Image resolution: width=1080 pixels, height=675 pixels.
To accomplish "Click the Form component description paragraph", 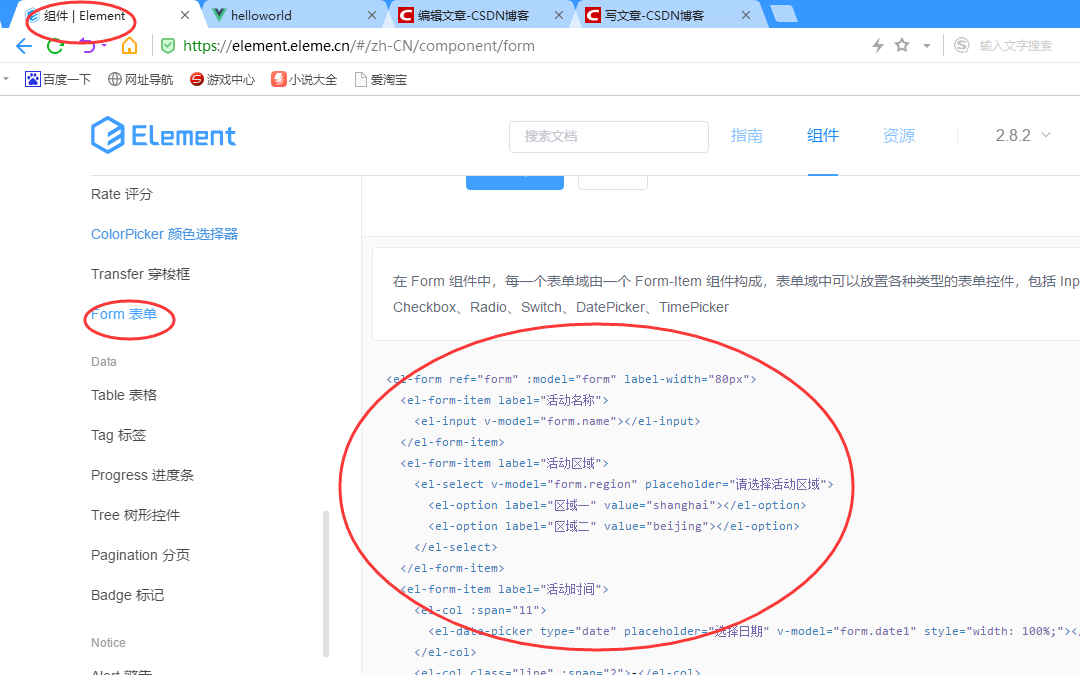I will click(736, 294).
